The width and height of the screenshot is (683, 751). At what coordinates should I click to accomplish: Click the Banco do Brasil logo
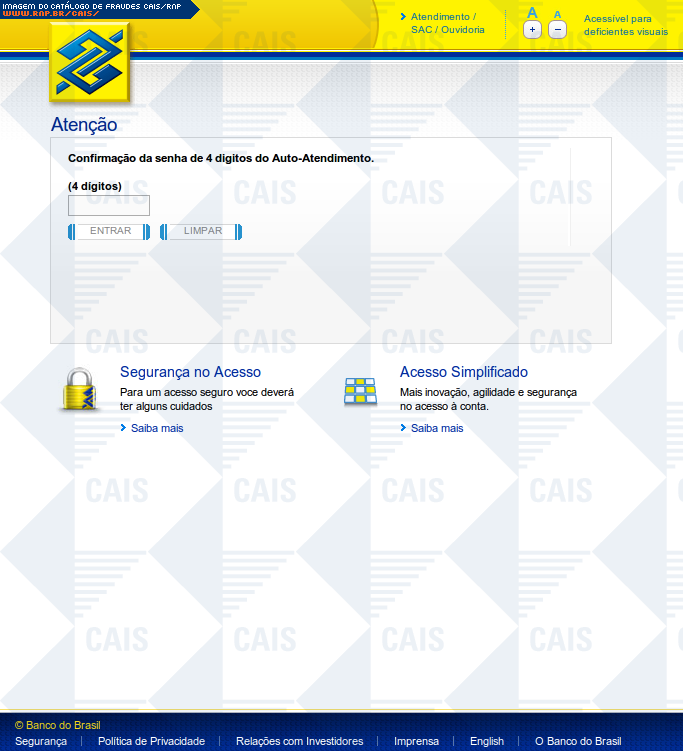[x=90, y=62]
